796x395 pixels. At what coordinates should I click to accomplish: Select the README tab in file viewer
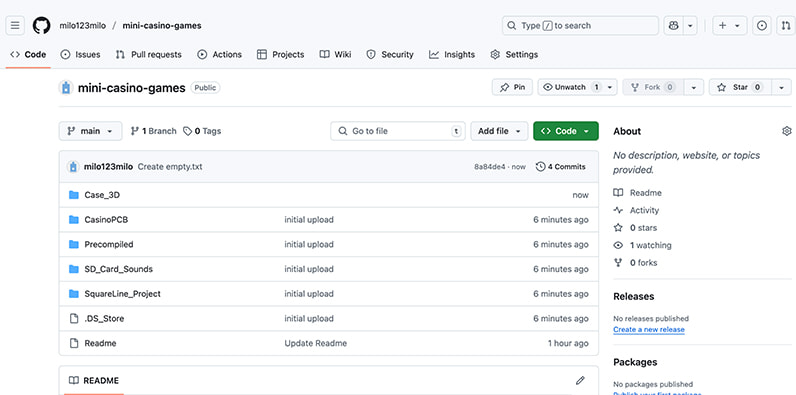[94, 380]
